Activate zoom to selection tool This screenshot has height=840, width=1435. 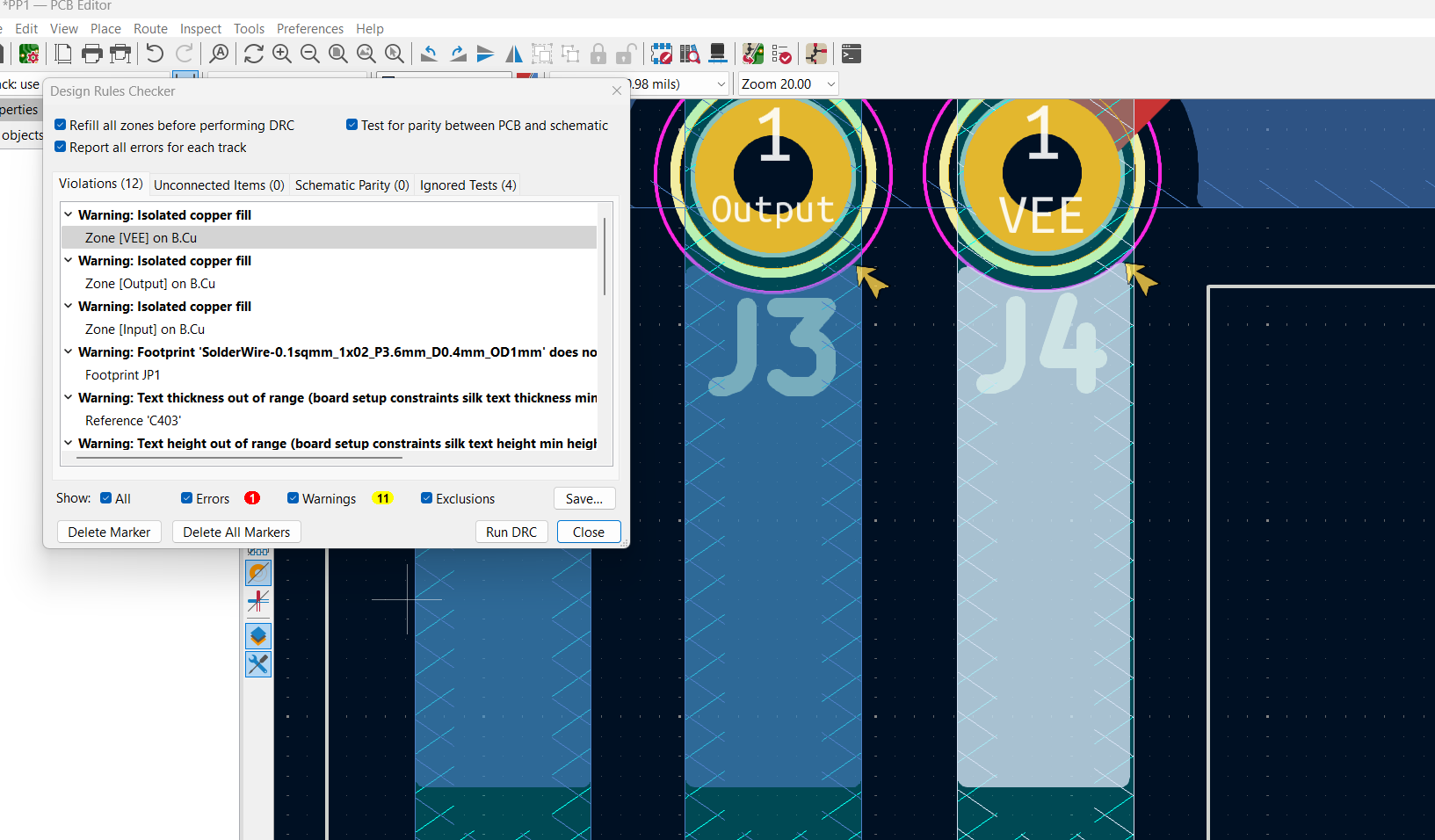click(395, 54)
